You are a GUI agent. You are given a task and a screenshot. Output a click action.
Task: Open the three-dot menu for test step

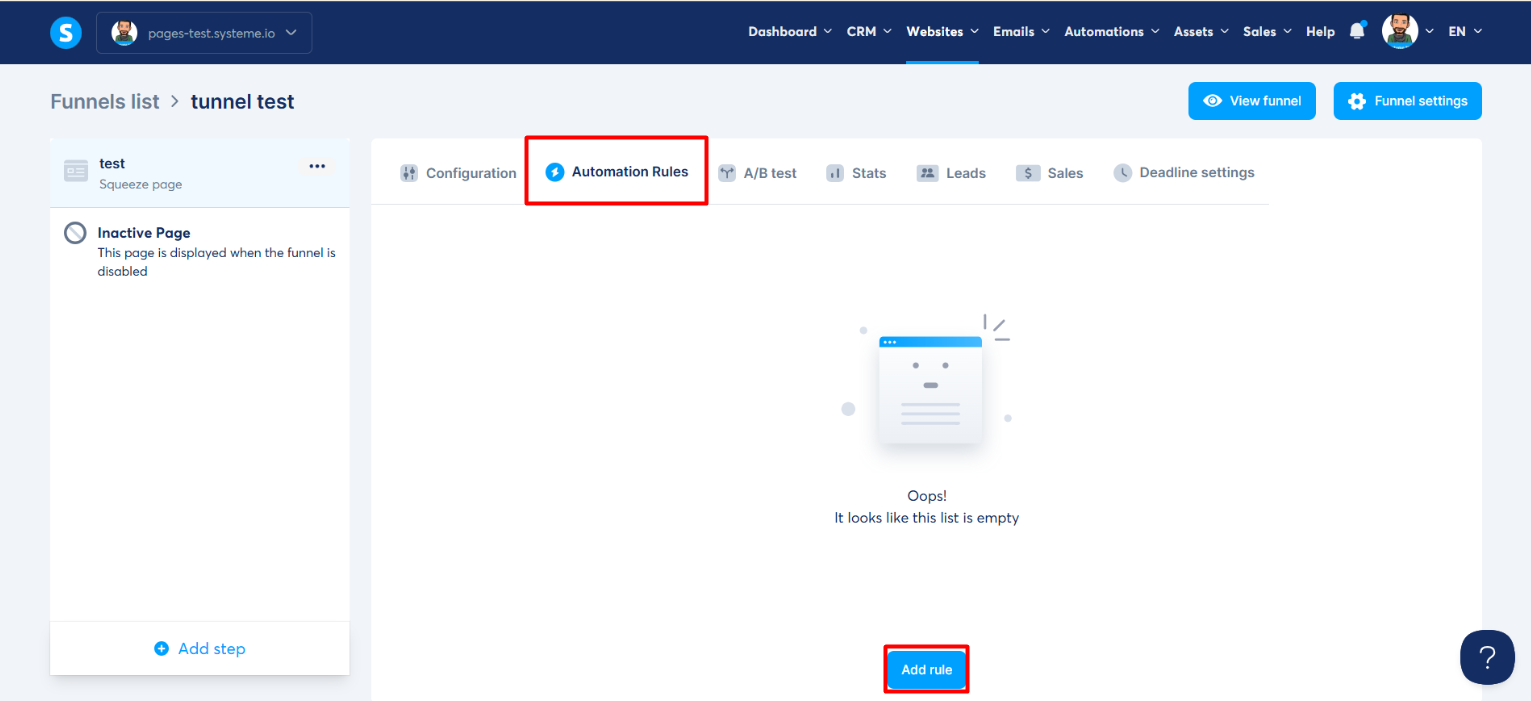point(317,166)
